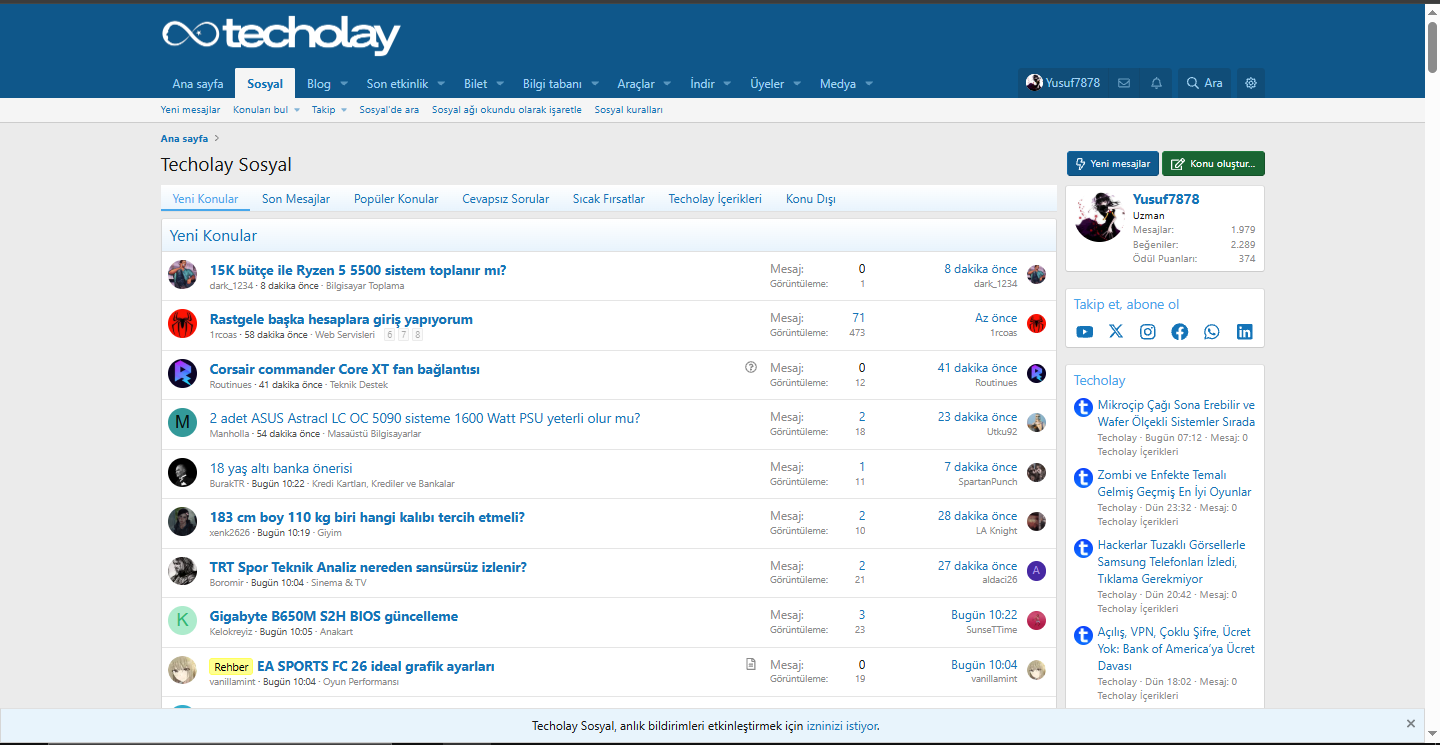Open Techolay LinkedIn icon
Viewport: 1440px width, 745px height.
click(x=1244, y=332)
